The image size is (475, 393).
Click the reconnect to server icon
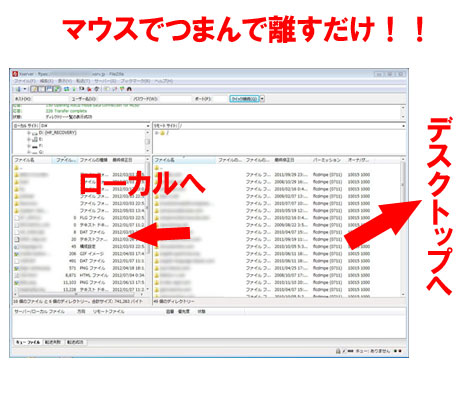point(97,89)
